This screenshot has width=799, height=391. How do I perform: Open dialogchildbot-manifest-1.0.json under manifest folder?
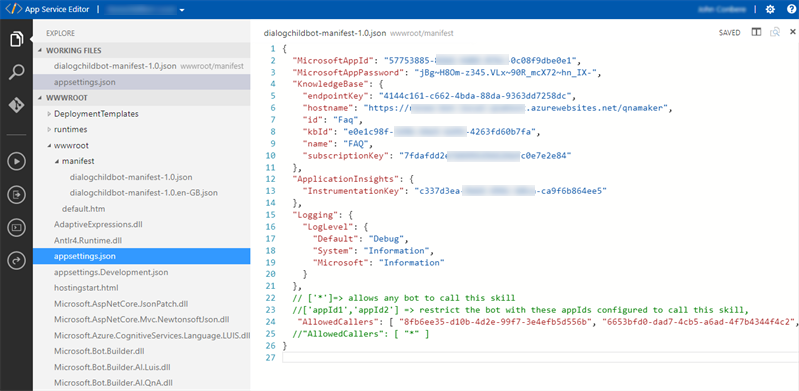(x=130, y=177)
